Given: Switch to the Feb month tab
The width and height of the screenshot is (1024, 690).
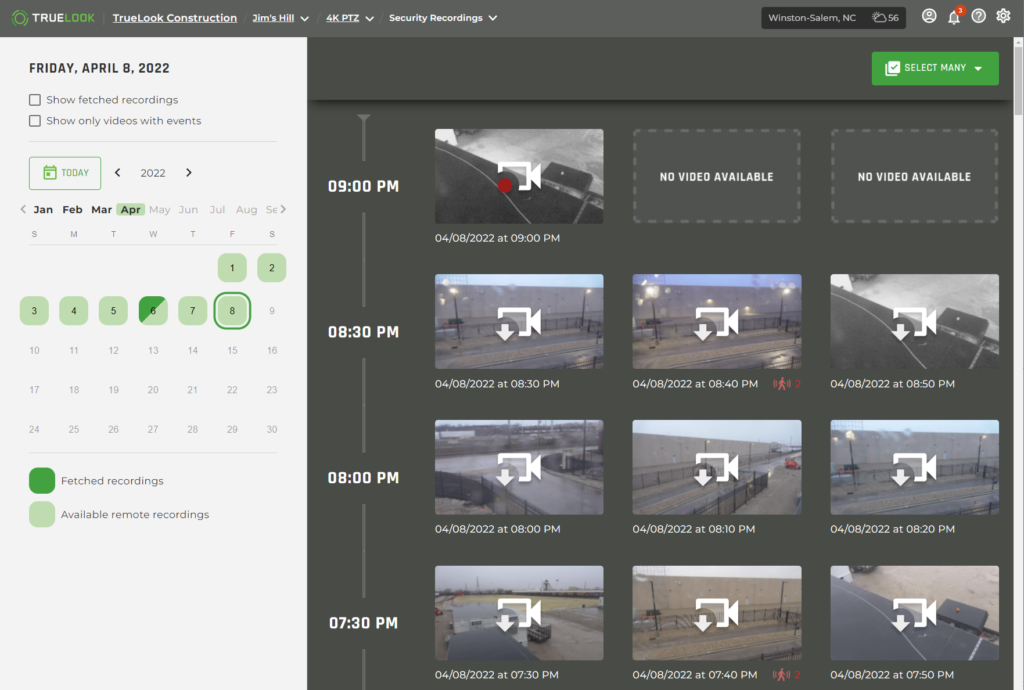Looking at the screenshot, I should click(x=72, y=210).
